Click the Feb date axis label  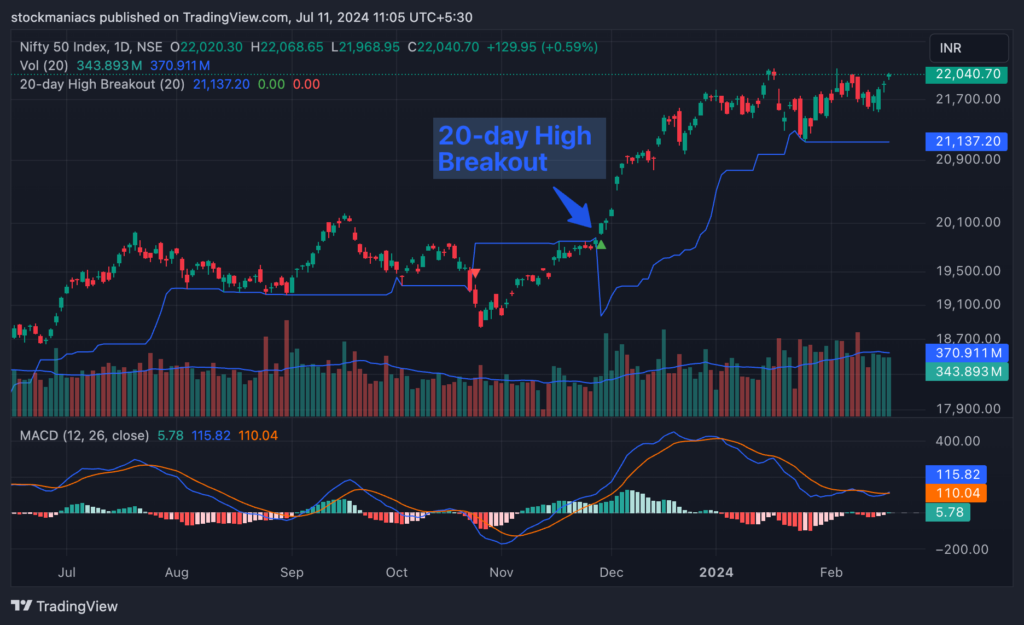831,572
